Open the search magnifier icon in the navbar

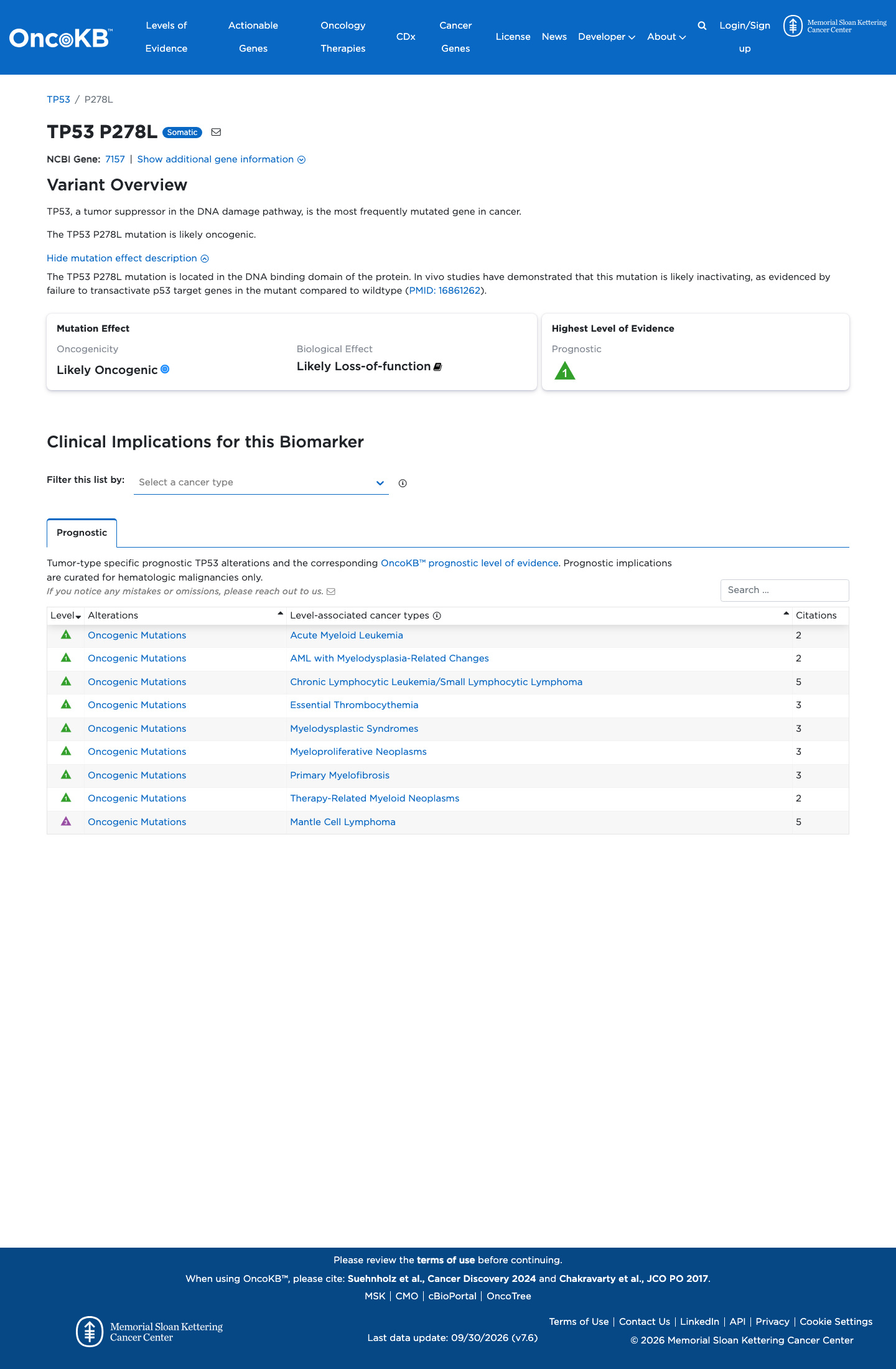click(702, 26)
